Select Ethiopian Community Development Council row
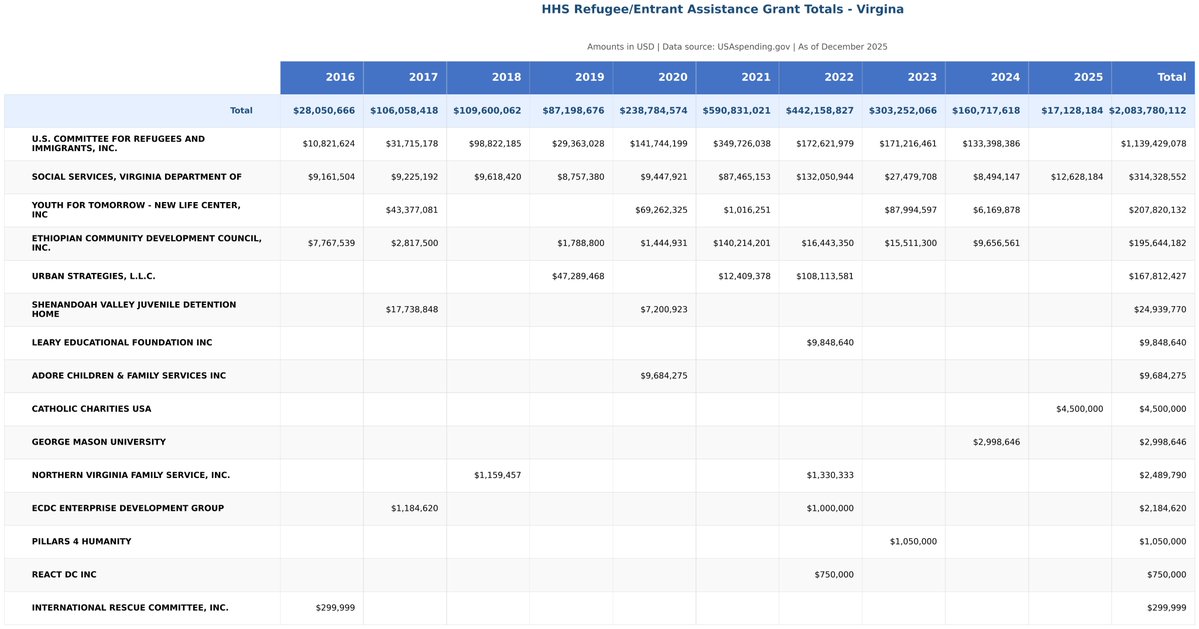 [600, 243]
